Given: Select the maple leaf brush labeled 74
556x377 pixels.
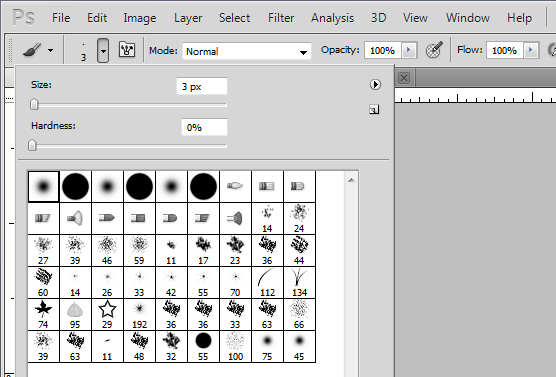Looking at the screenshot, I should click(x=43, y=314).
